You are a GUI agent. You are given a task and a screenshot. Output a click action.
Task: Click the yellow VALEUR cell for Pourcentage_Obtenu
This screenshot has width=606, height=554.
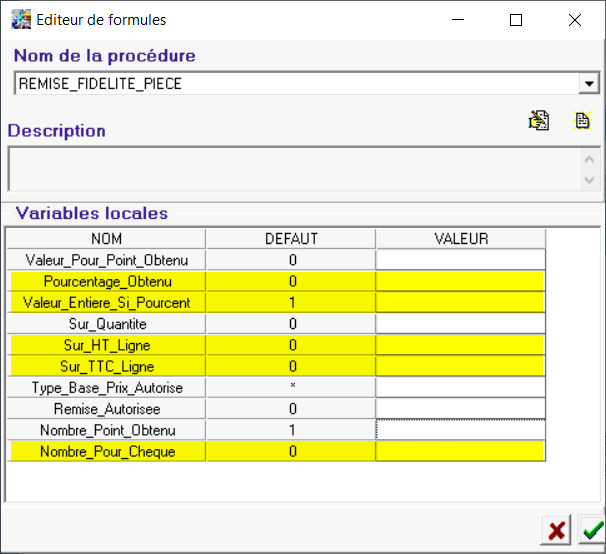(x=461, y=281)
